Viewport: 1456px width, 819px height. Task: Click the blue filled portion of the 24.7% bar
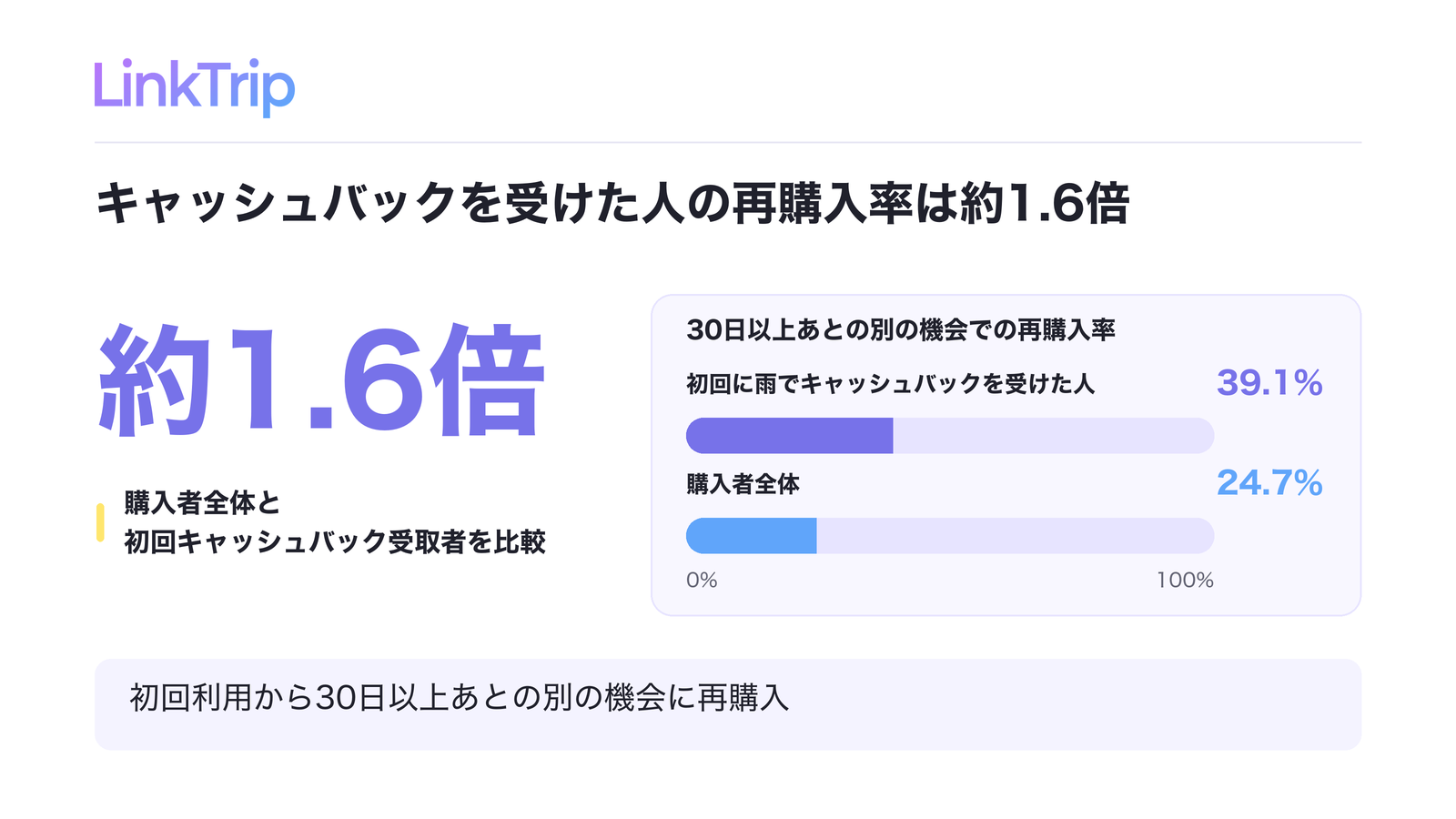pos(751,536)
